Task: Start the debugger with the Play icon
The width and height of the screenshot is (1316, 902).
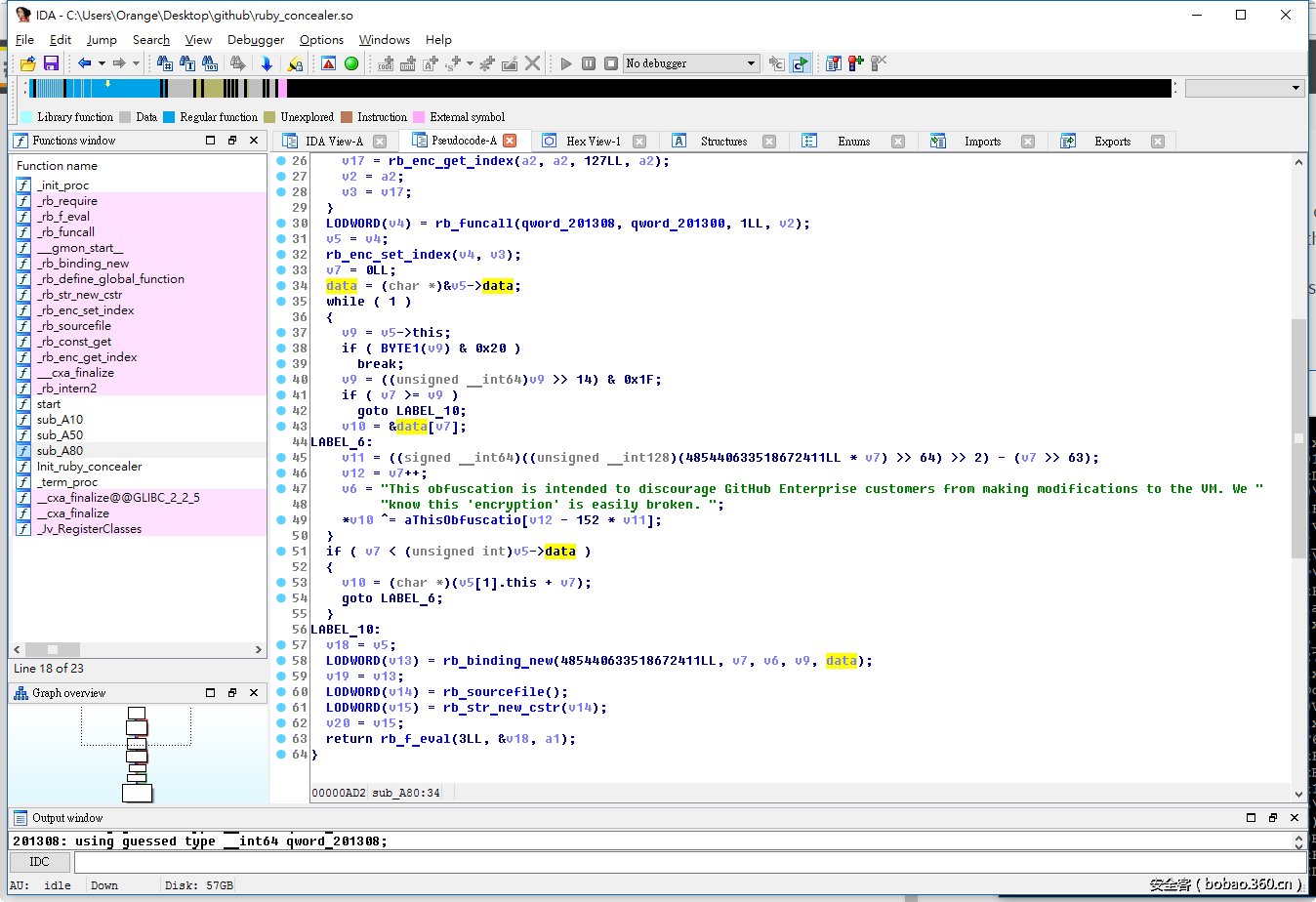Action: tap(564, 63)
